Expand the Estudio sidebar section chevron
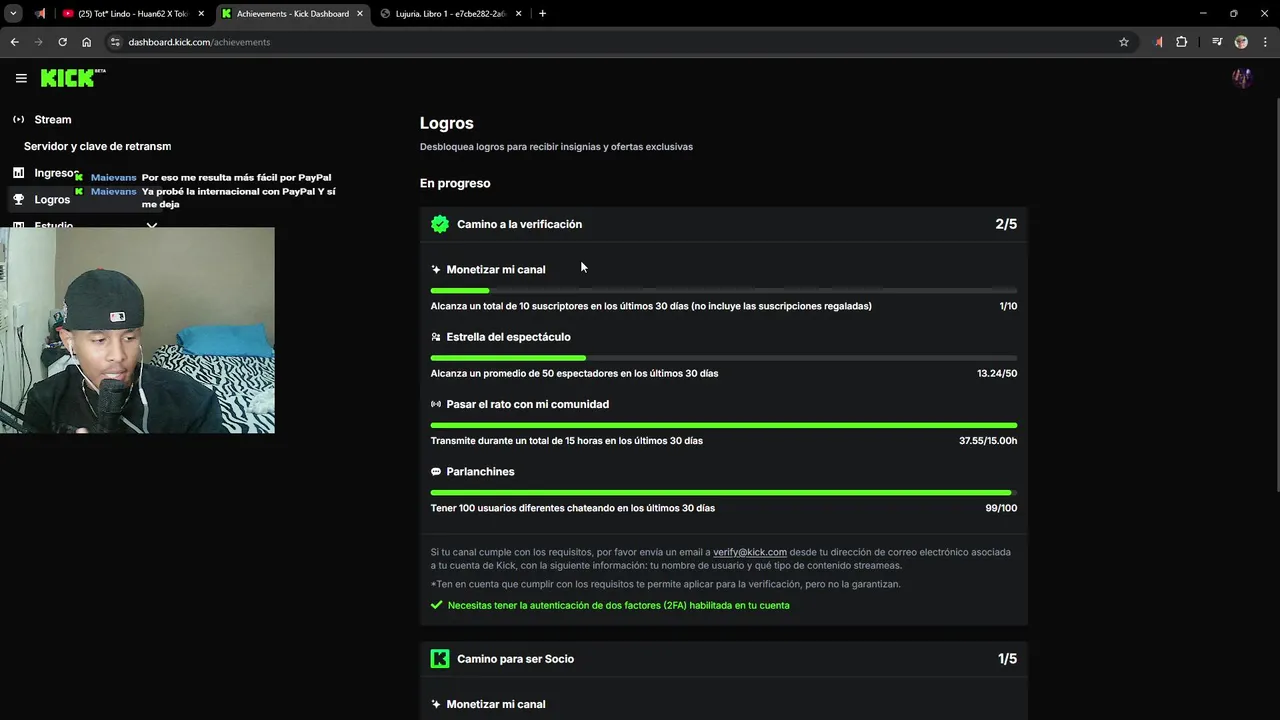The image size is (1280, 720). click(x=152, y=225)
